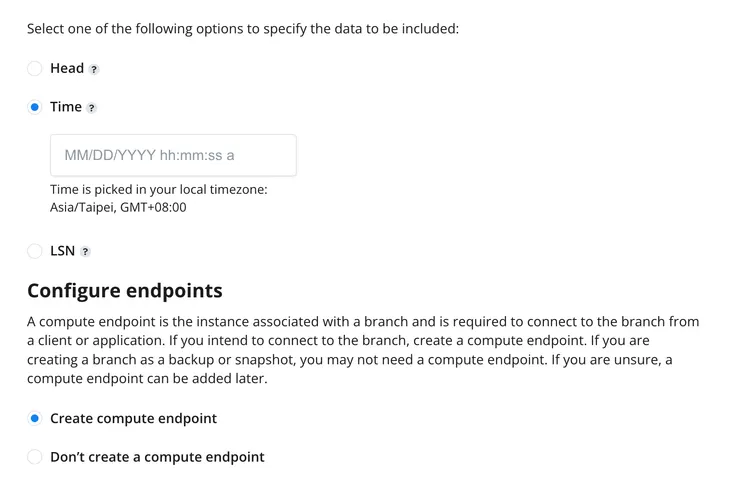Click the 'Time' option label text
The width and height of the screenshot is (740, 482).
[x=66, y=107]
